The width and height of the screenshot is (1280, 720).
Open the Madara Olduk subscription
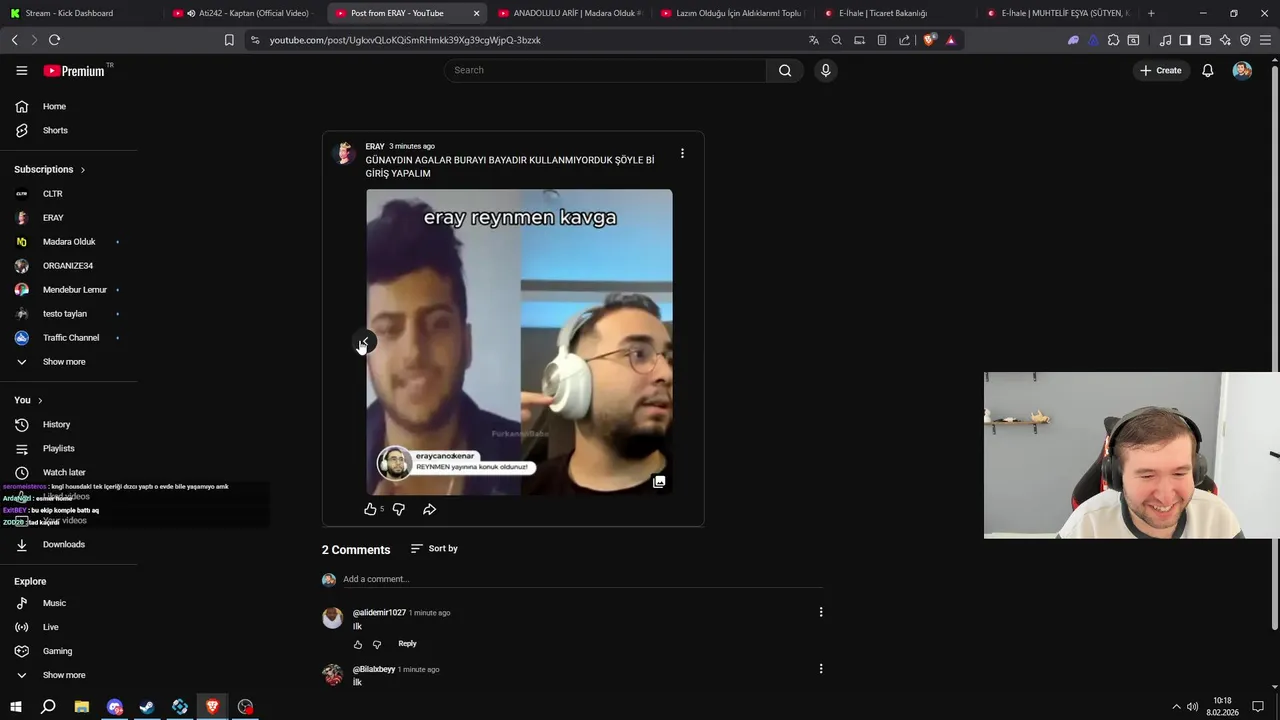click(68, 242)
